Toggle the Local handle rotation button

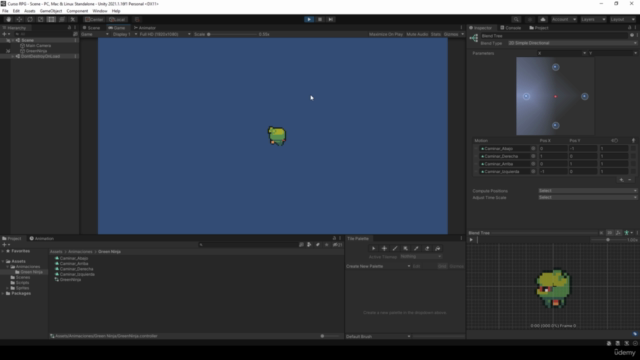click(x=118, y=19)
